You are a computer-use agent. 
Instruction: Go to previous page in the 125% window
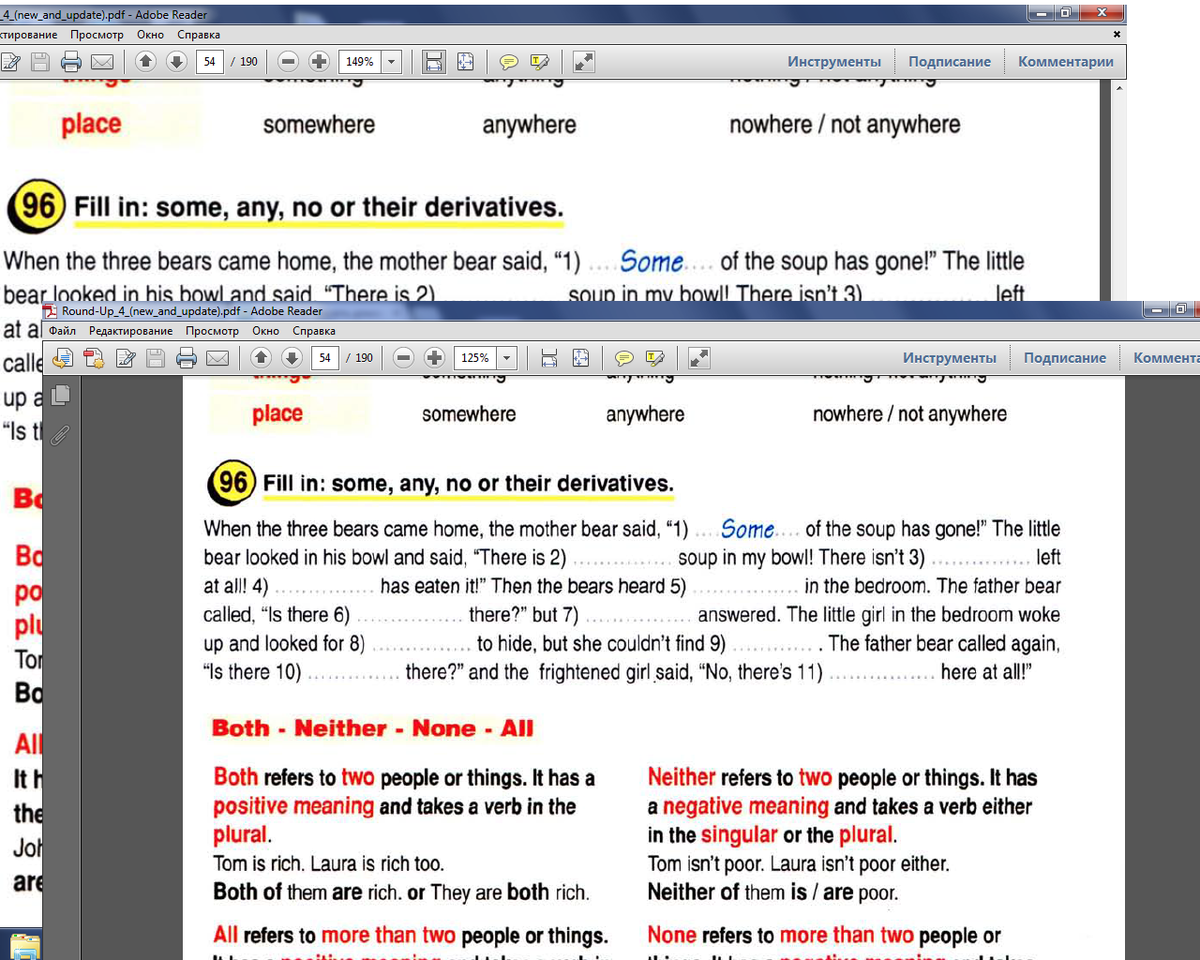261,358
